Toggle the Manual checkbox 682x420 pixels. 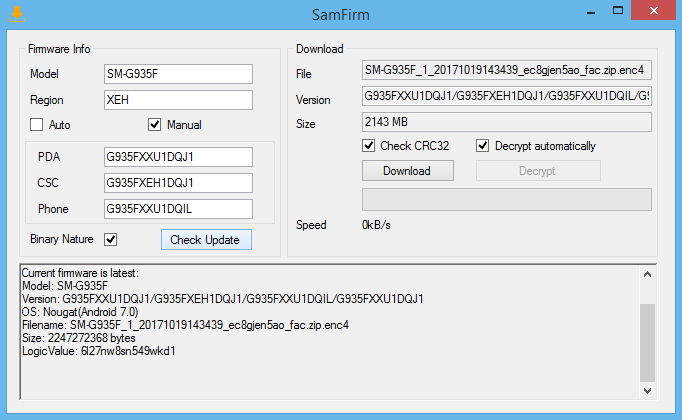click(x=154, y=125)
